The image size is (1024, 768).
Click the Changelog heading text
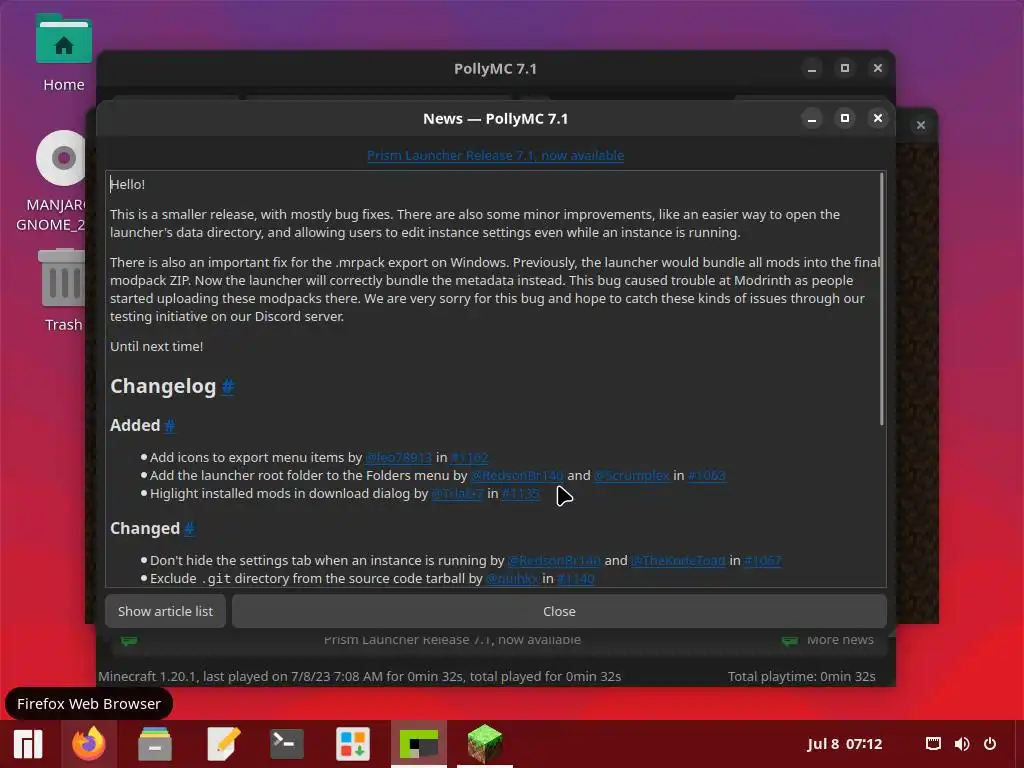pos(163,387)
